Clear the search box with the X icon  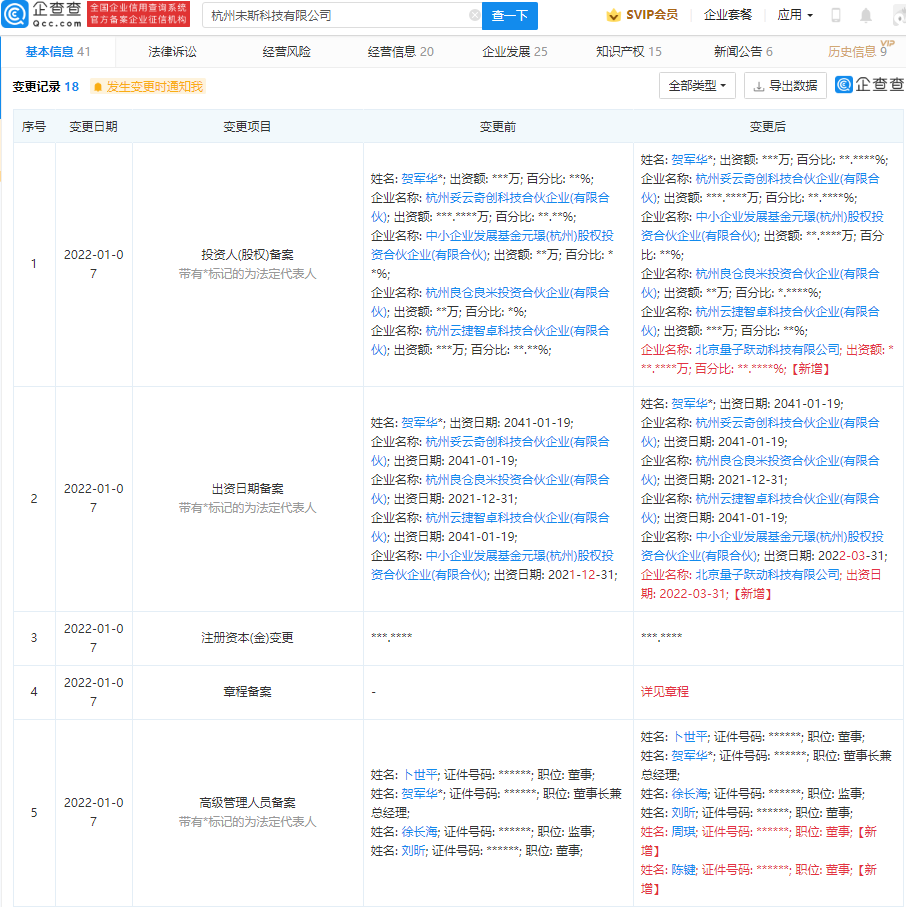474,16
